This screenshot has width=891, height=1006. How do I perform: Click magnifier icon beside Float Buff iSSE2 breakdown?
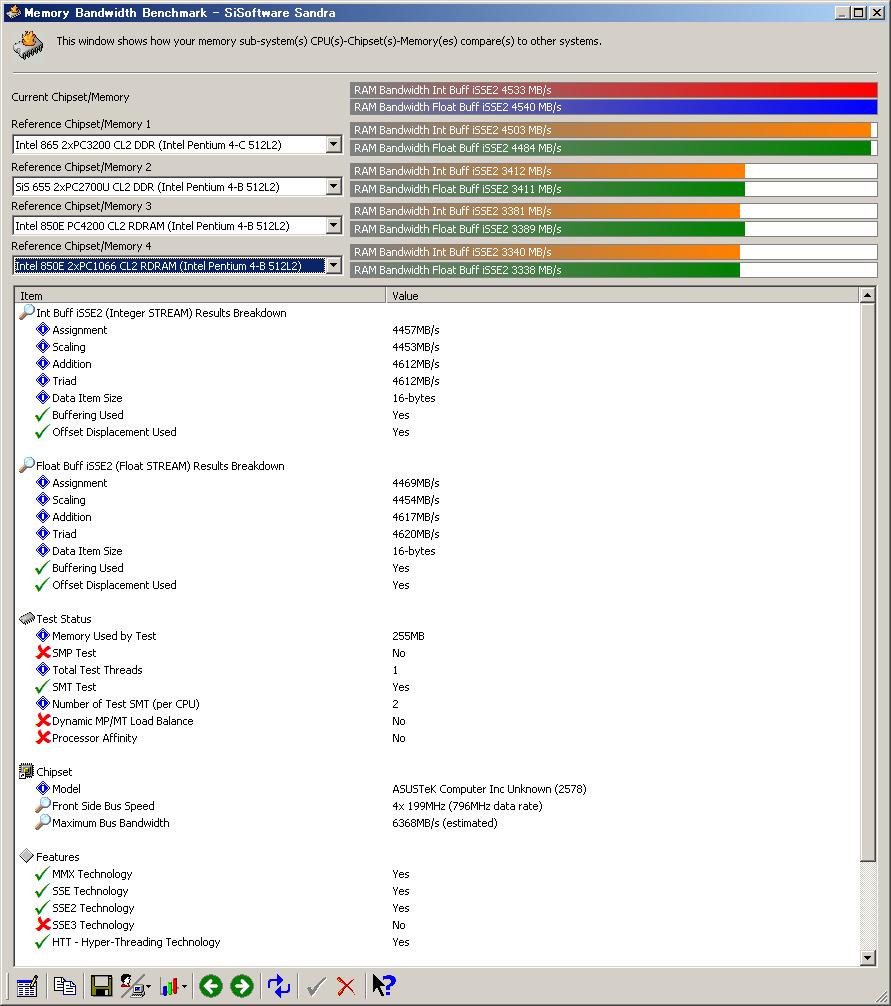coord(27,465)
